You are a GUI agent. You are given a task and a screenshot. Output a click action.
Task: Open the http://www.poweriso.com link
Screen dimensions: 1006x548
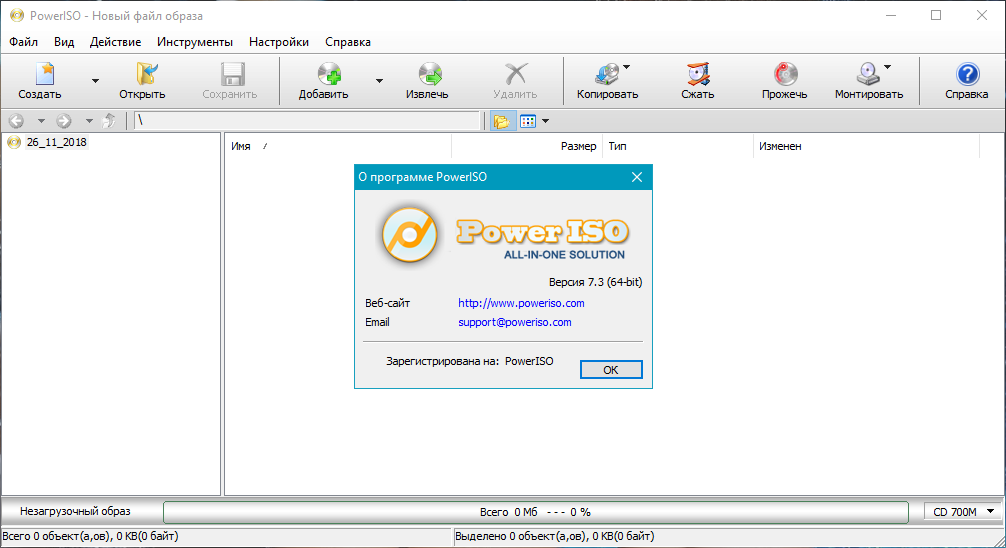click(521, 303)
